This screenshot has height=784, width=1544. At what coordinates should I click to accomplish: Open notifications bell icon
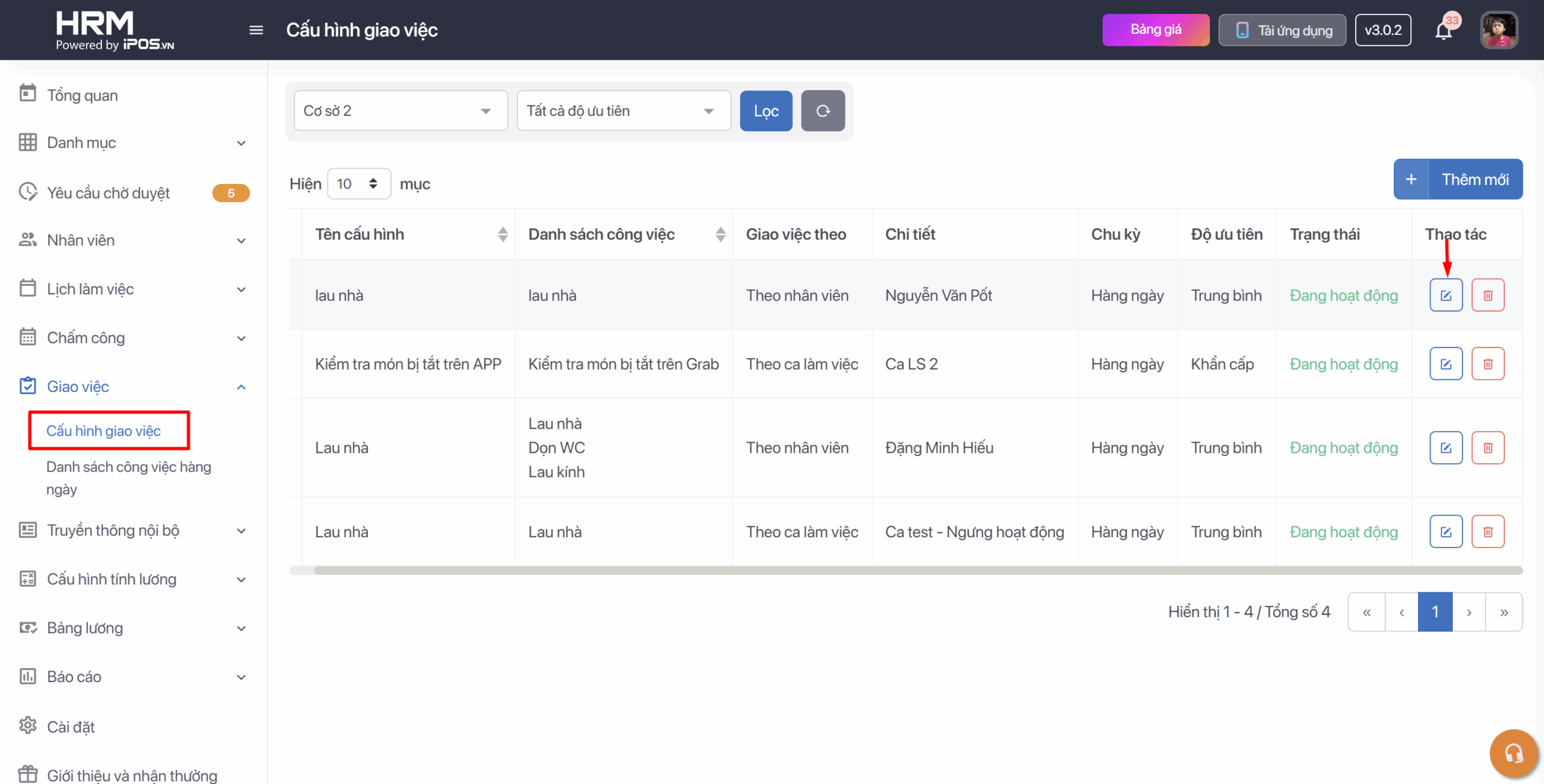(x=1443, y=30)
